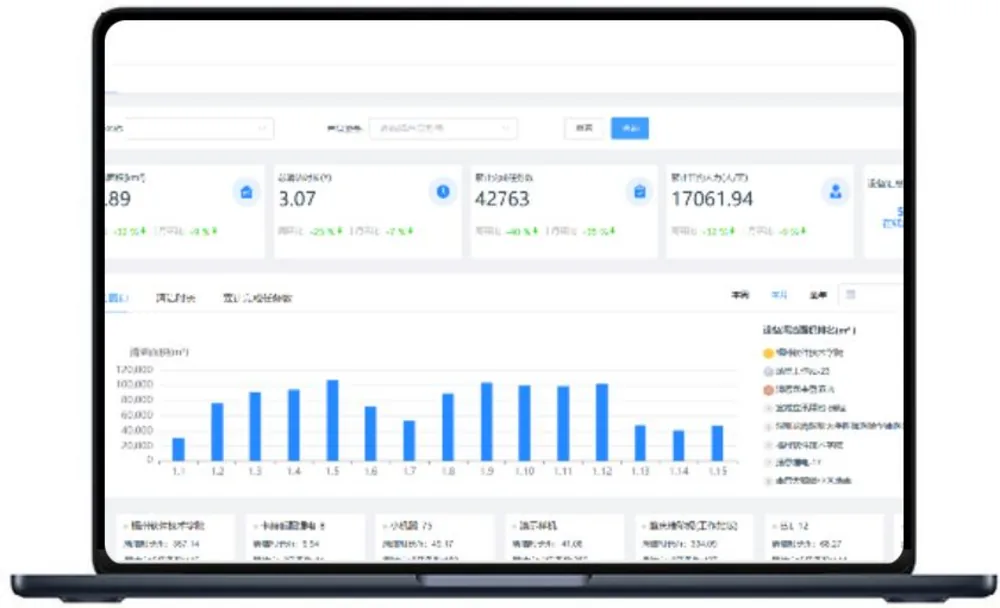Switch to the third chart tab
Viewport: 1000px width, 608px height.
coord(257,298)
